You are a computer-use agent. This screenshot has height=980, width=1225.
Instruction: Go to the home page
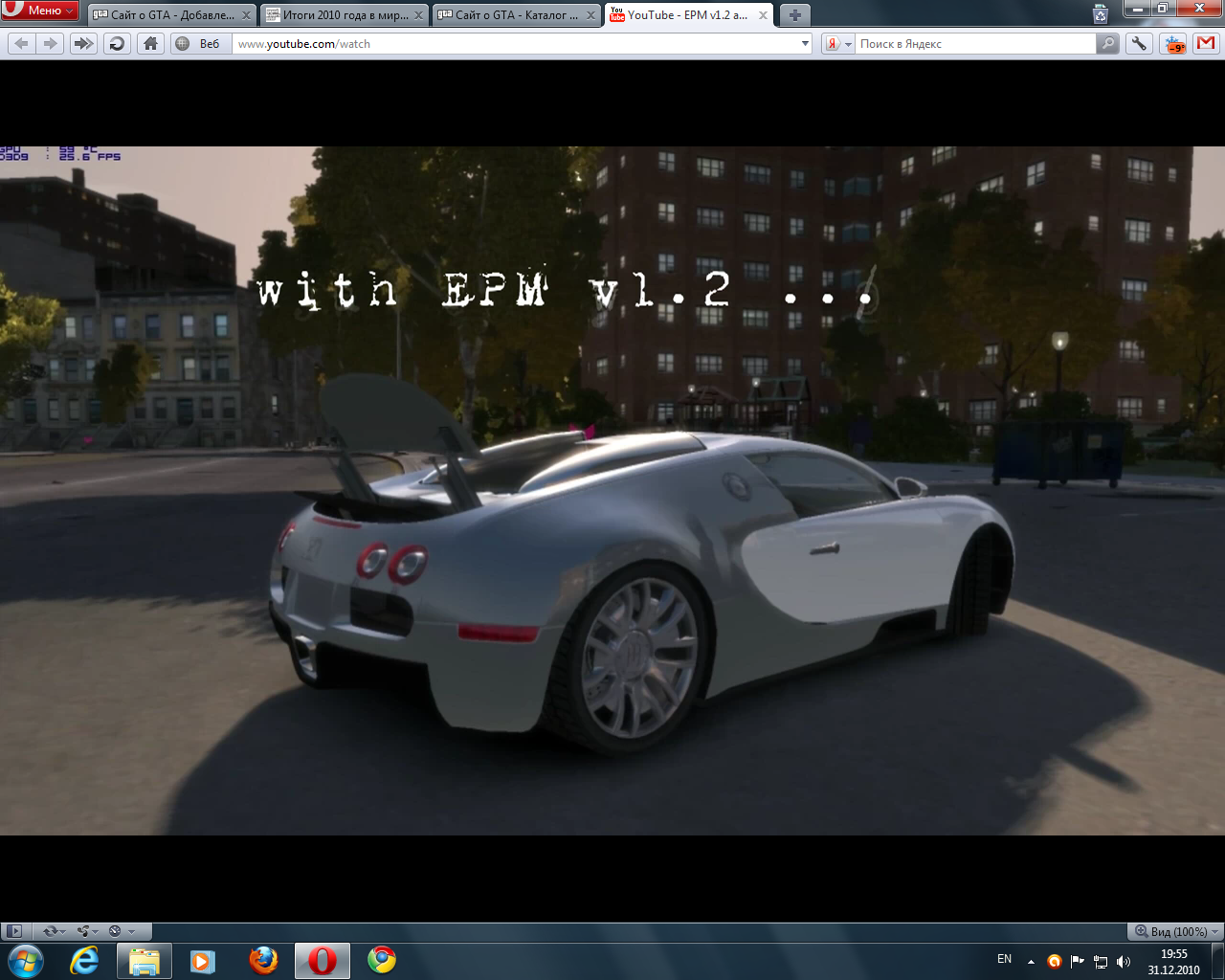pyautogui.click(x=150, y=43)
